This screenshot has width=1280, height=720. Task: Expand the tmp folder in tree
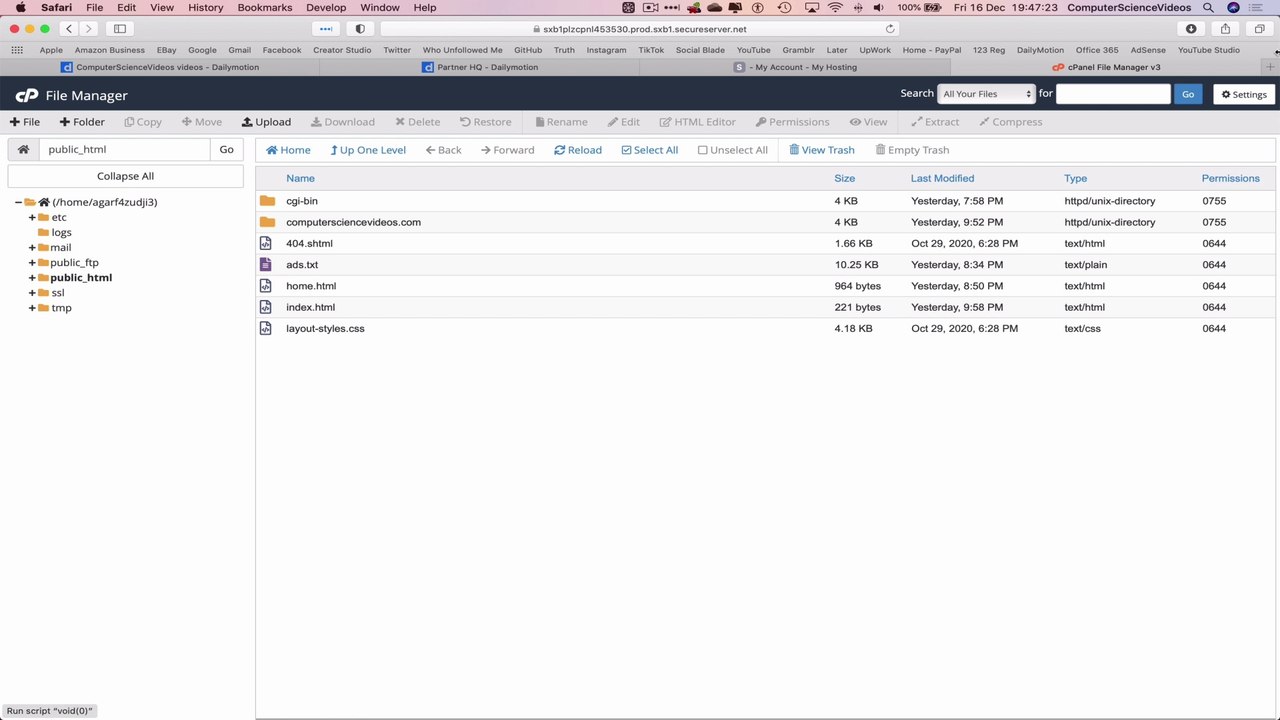pos(32,307)
